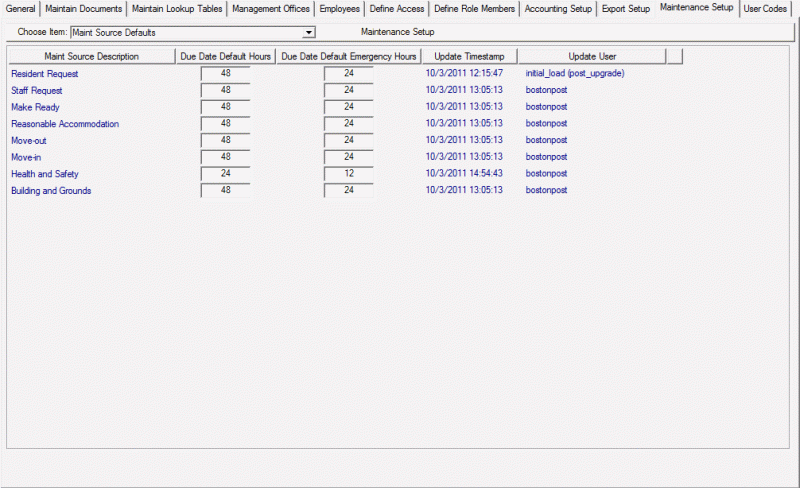Open the User Codes tab
This screenshot has height=488, width=800.
[765, 9]
